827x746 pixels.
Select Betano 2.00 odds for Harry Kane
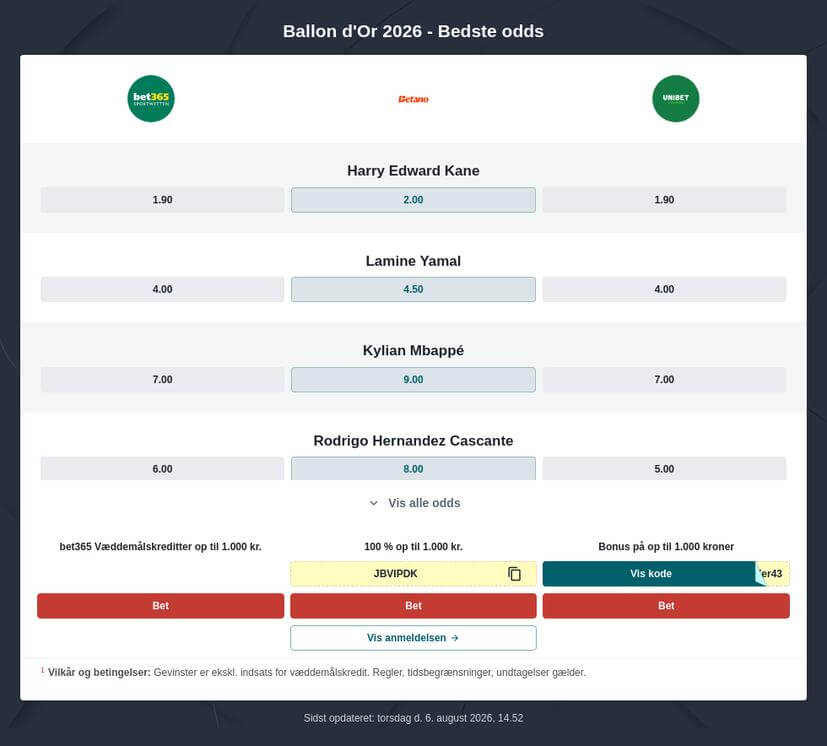[x=413, y=200]
